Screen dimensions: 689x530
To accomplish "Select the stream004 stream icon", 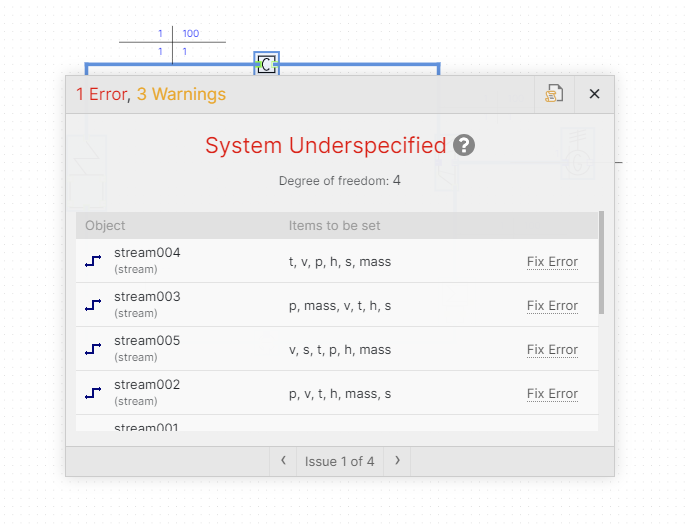I will (x=93, y=261).
